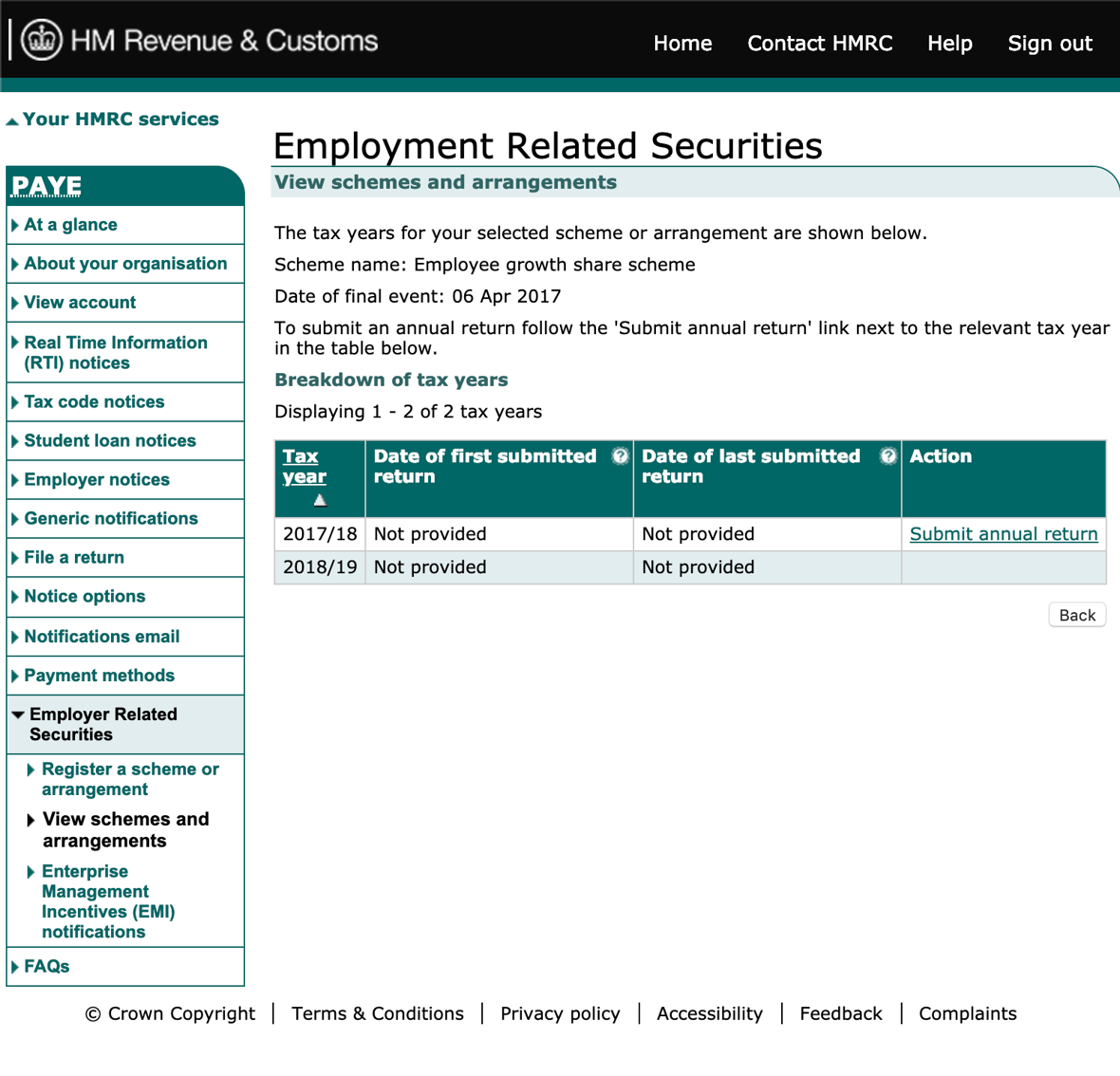
Task: Click Help in the top navigation
Action: coord(949,44)
